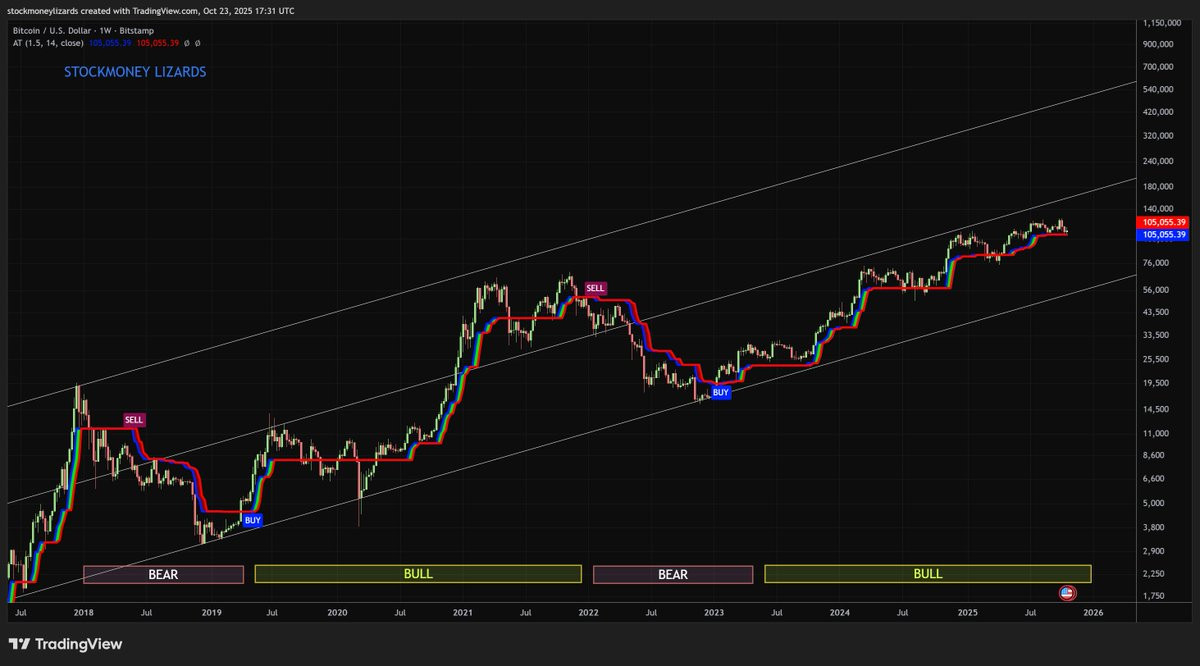This screenshot has width=1200, height=666.
Task: Click the SELL signal label near 2022
Action: point(596,288)
